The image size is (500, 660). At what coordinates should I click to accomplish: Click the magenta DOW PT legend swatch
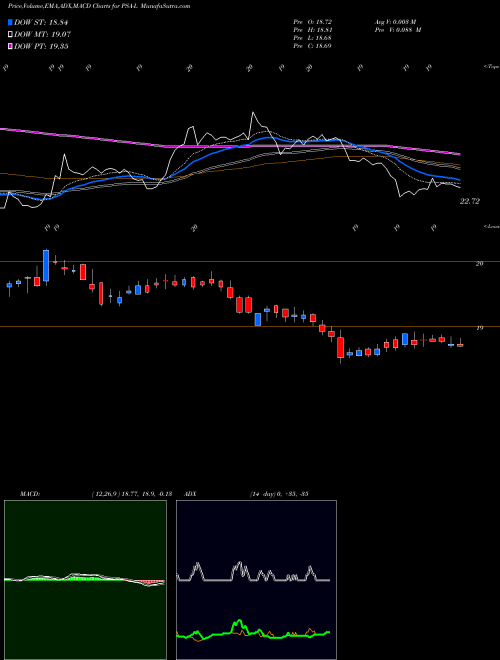click(x=10, y=46)
